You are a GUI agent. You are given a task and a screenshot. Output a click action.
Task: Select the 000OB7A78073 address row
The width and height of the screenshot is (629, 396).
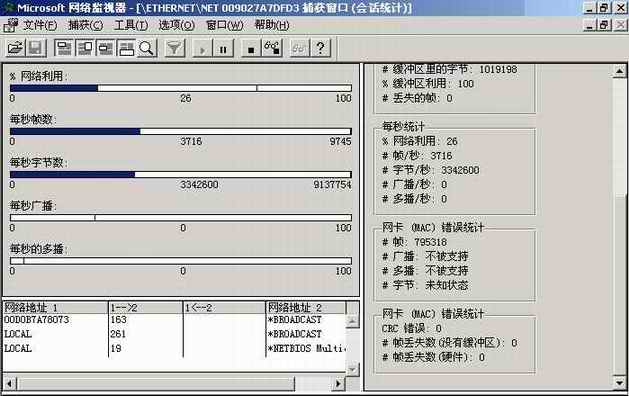point(174,320)
